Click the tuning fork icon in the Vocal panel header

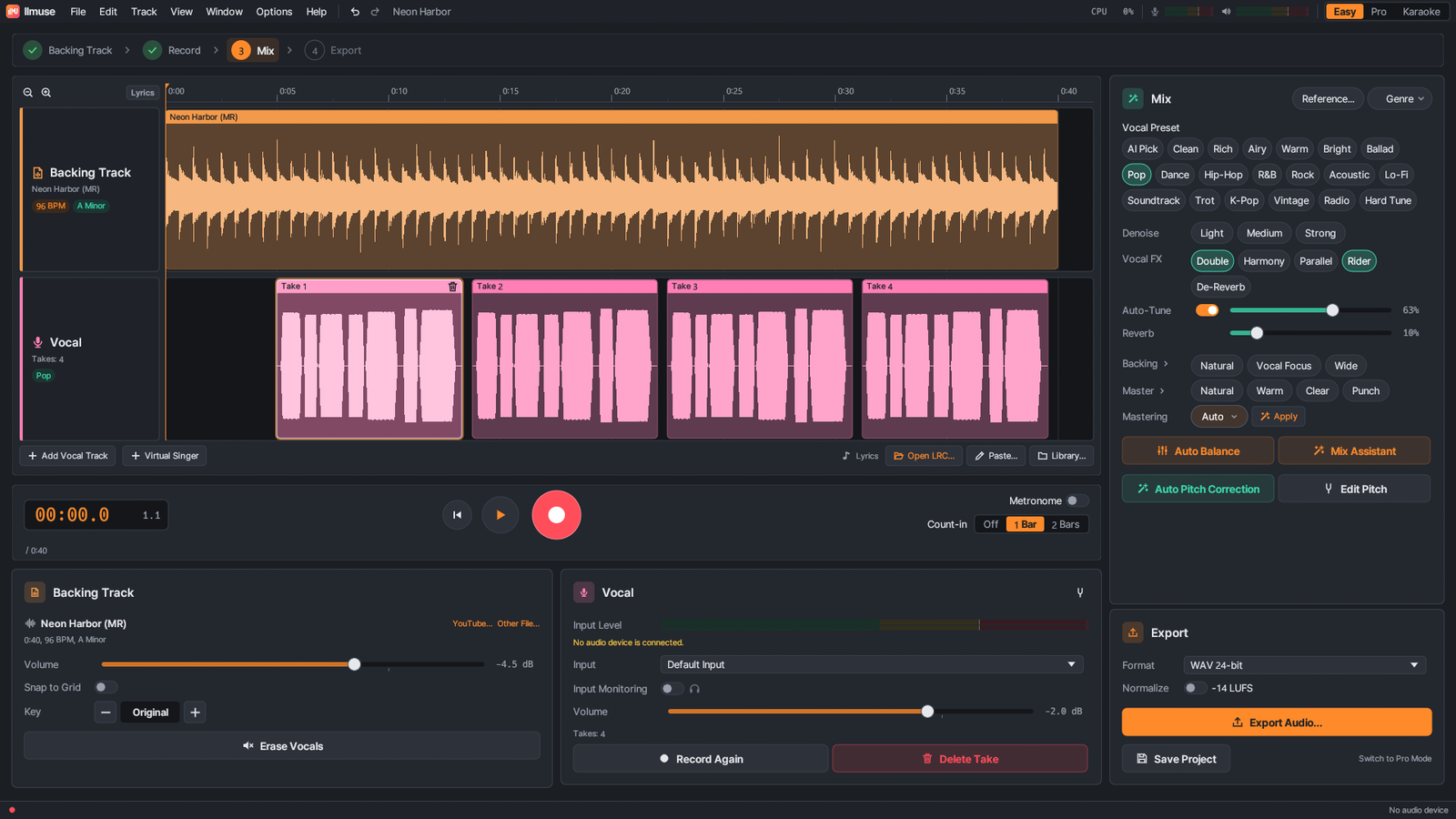[x=1080, y=592]
